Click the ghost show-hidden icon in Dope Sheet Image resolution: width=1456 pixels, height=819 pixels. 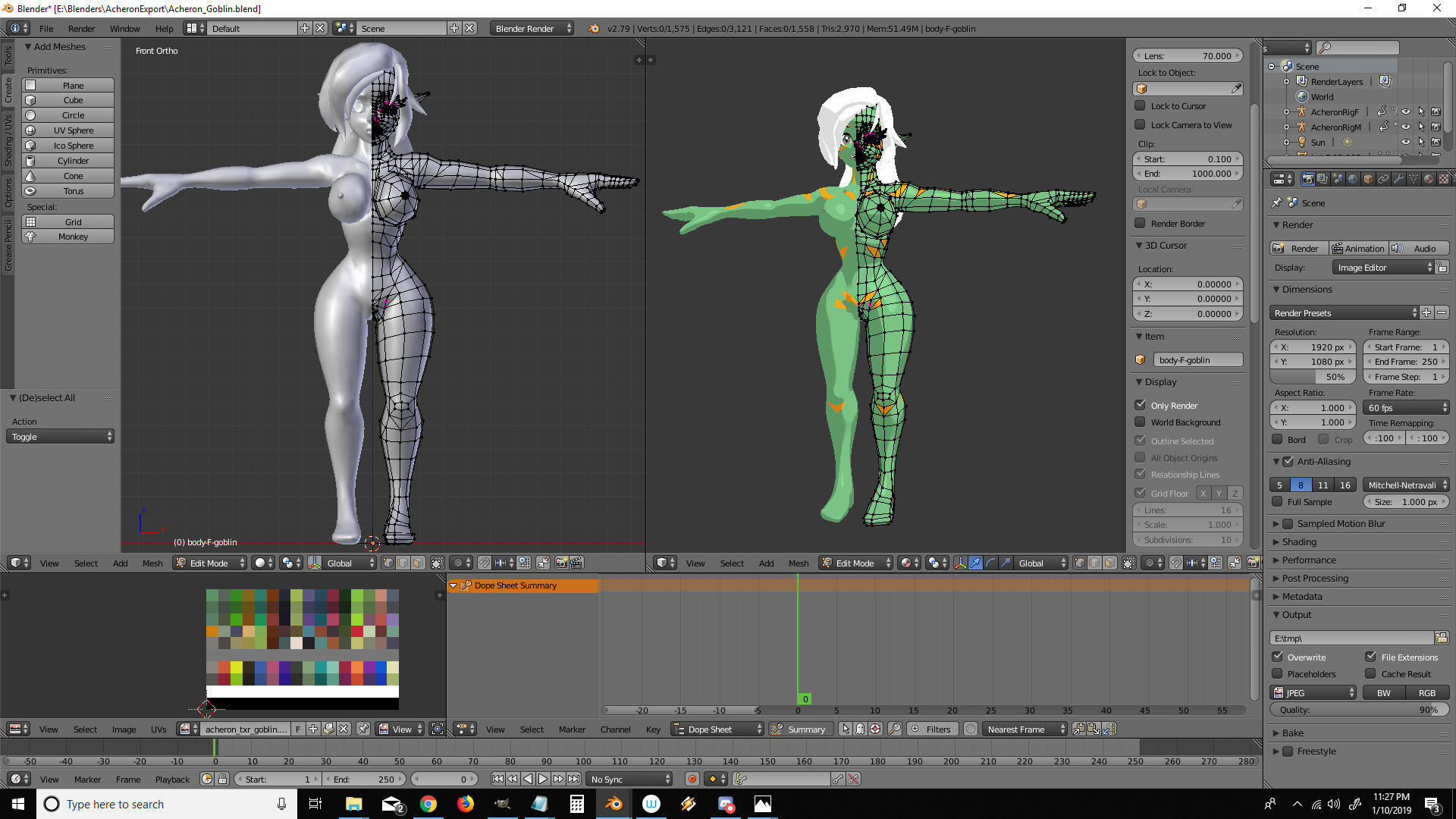860,729
